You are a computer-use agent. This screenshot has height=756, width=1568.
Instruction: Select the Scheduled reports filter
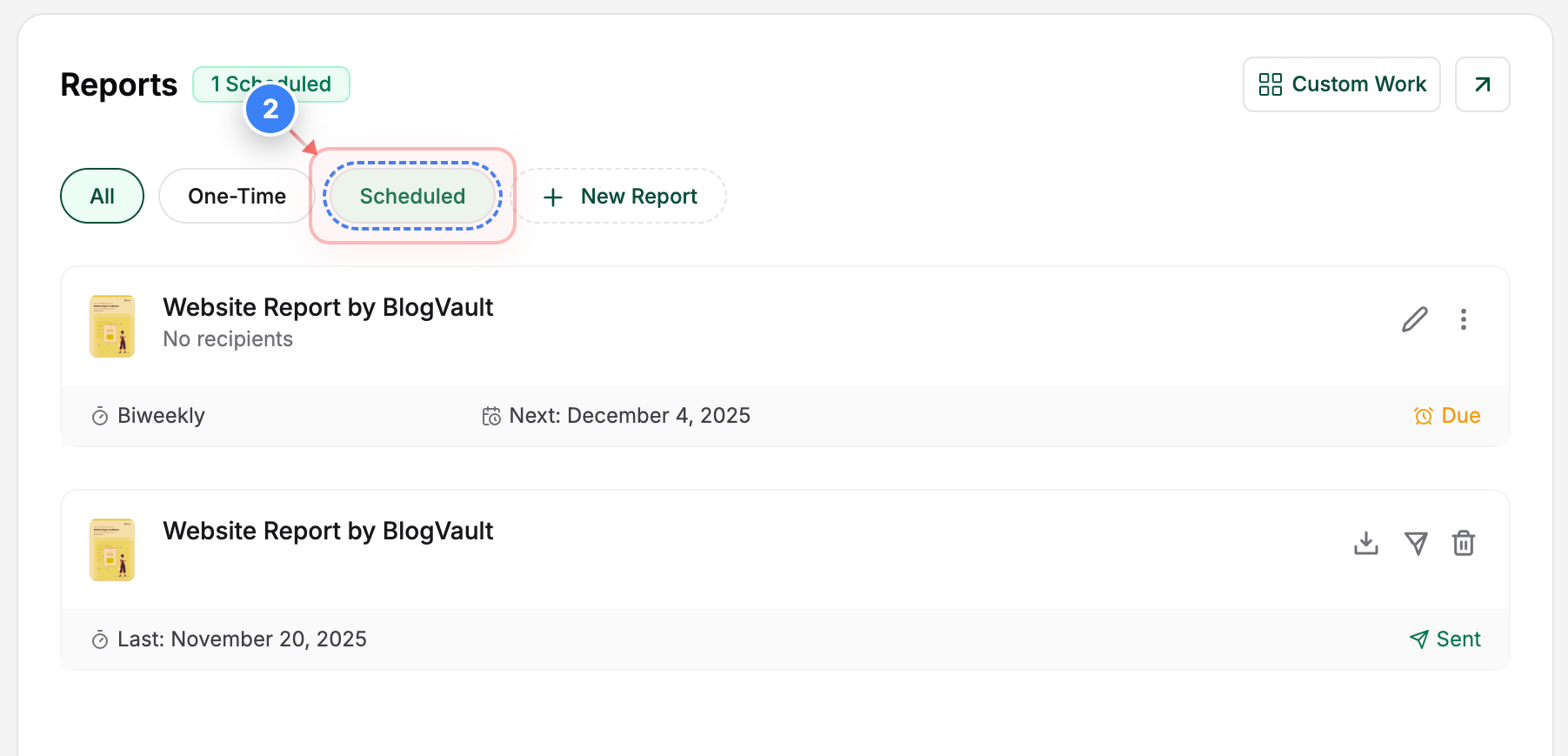[411, 196]
